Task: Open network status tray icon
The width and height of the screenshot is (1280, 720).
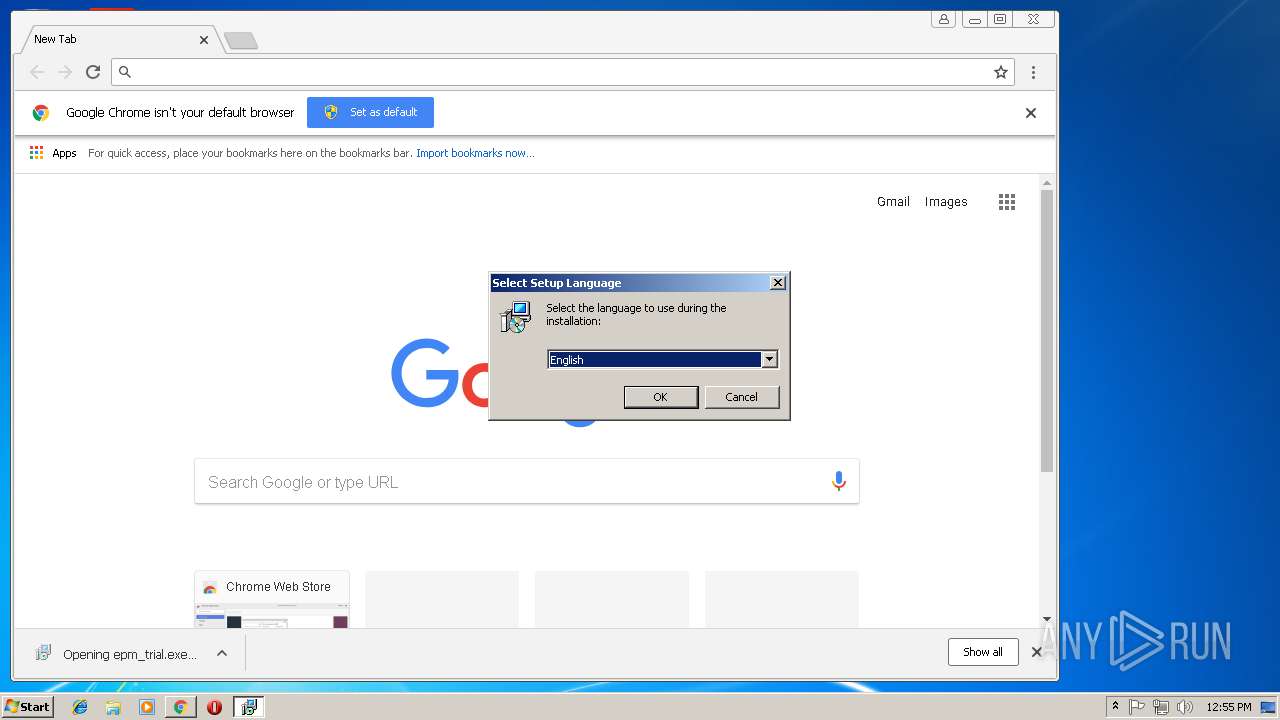Action: [x=1160, y=707]
